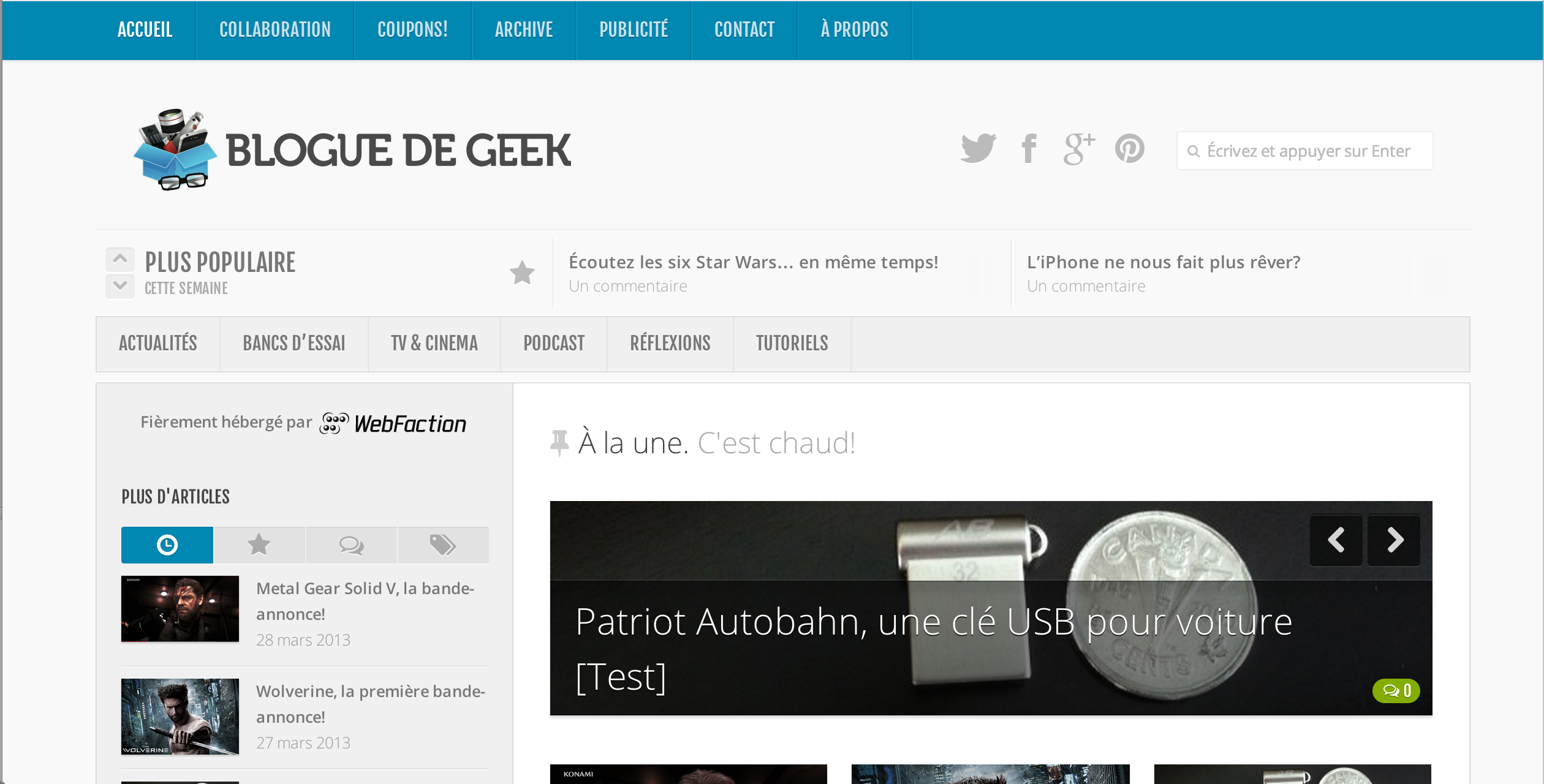Image resolution: width=1544 pixels, height=784 pixels.
Task: Open the WebFaction hosting logo link
Action: point(393,423)
